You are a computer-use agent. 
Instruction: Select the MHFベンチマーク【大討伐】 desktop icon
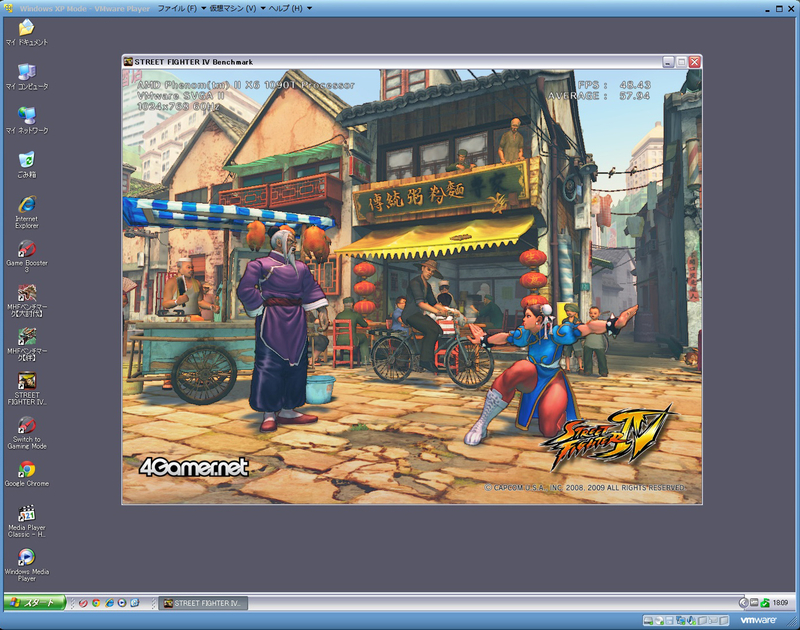pos(27,300)
